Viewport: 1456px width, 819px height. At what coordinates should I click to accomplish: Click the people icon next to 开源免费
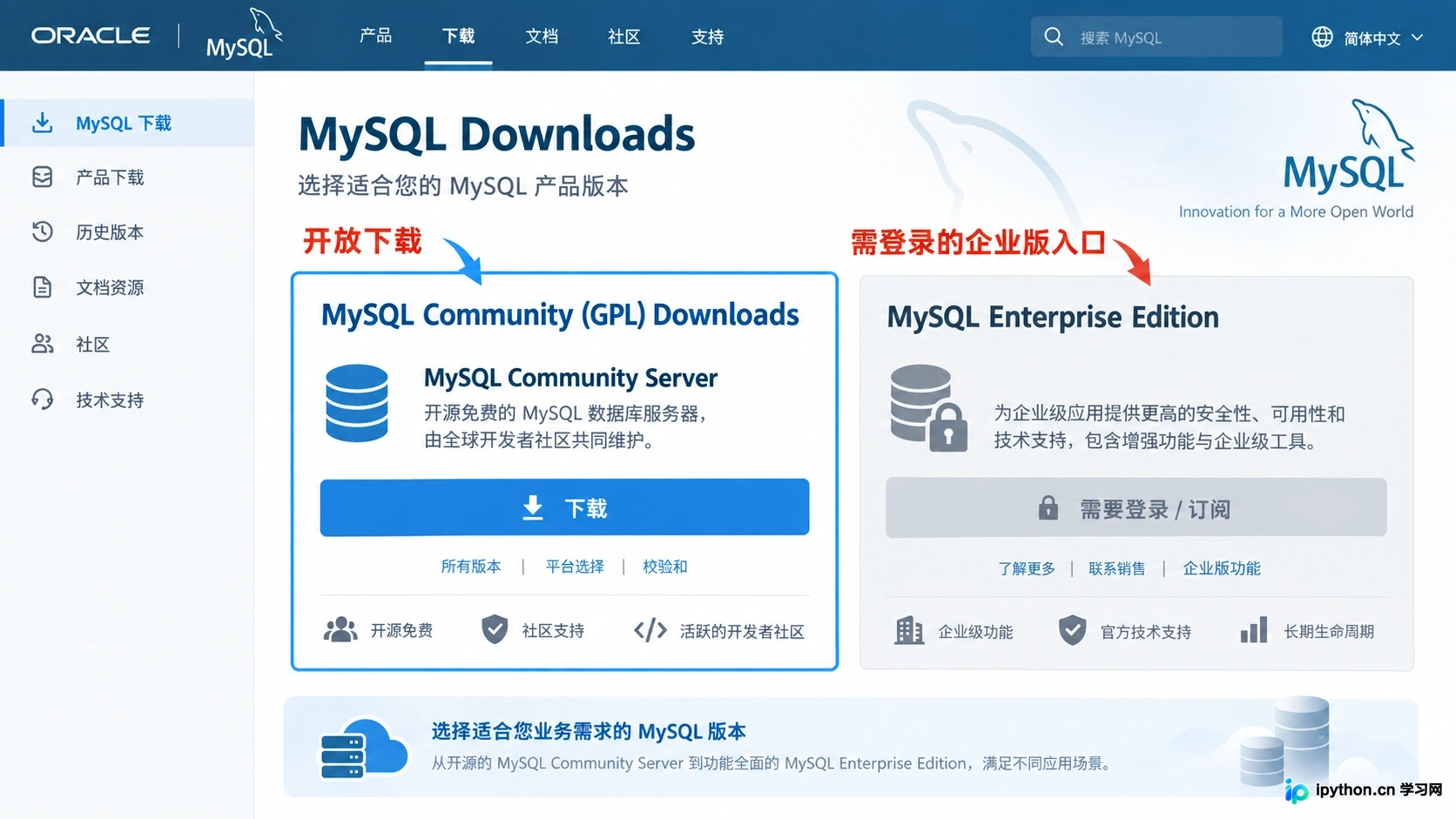click(x=340, y=629)
